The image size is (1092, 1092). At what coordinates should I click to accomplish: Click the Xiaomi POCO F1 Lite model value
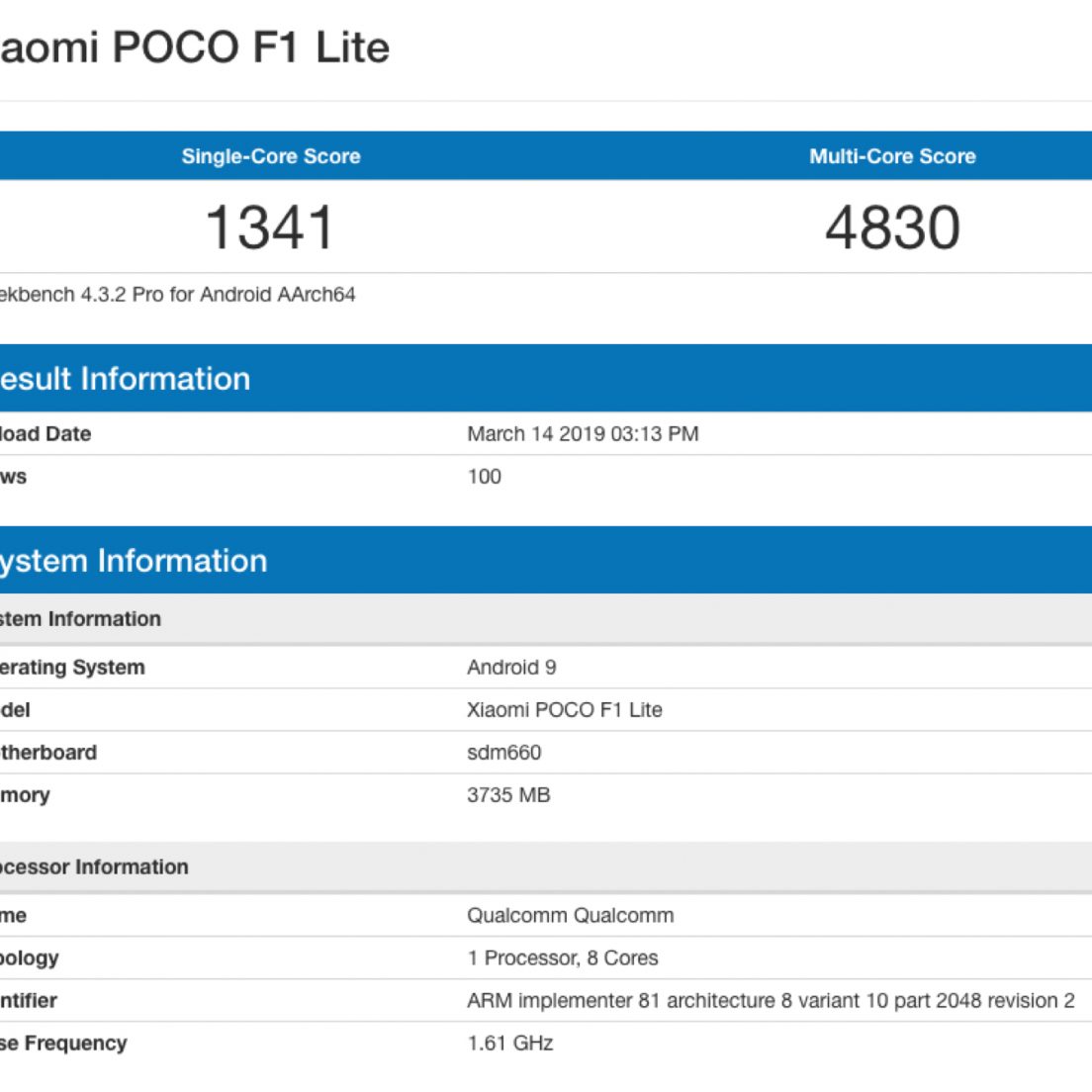tap(565, 710)
